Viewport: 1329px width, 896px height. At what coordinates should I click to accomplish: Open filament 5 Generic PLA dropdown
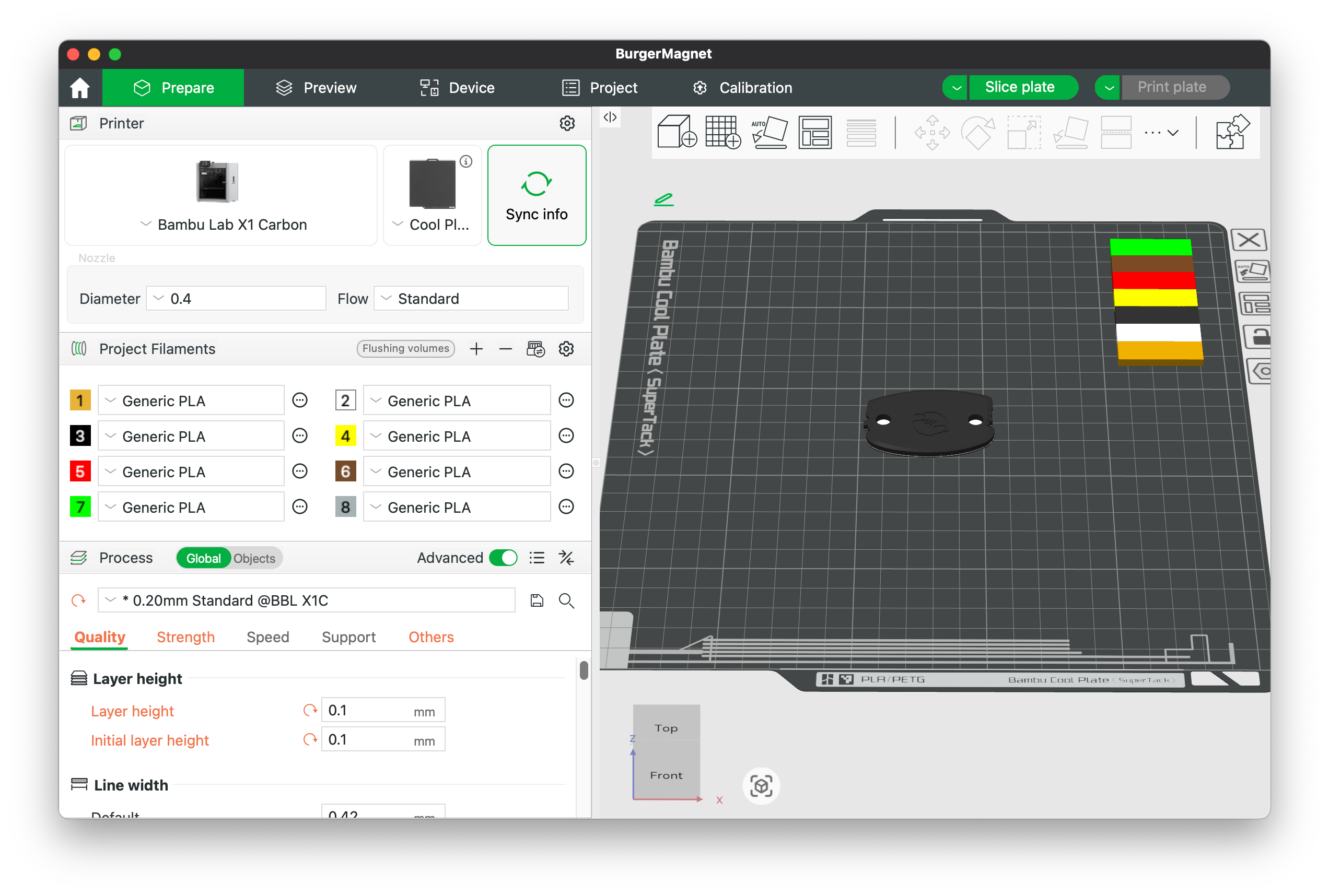191,471
